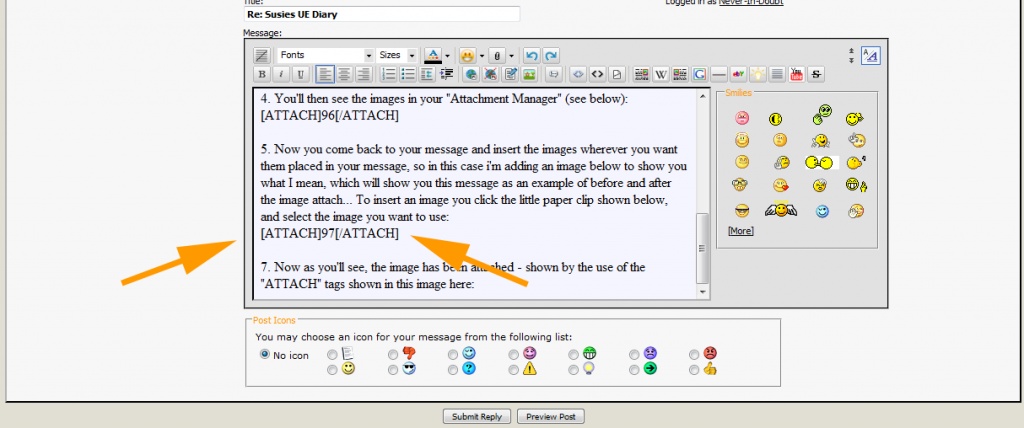Click the Title input field

[382, 15]
